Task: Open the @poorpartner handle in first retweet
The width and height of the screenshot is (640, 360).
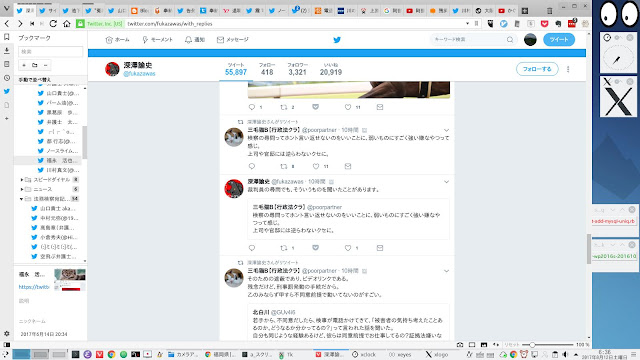Action: tap(320, 130)
